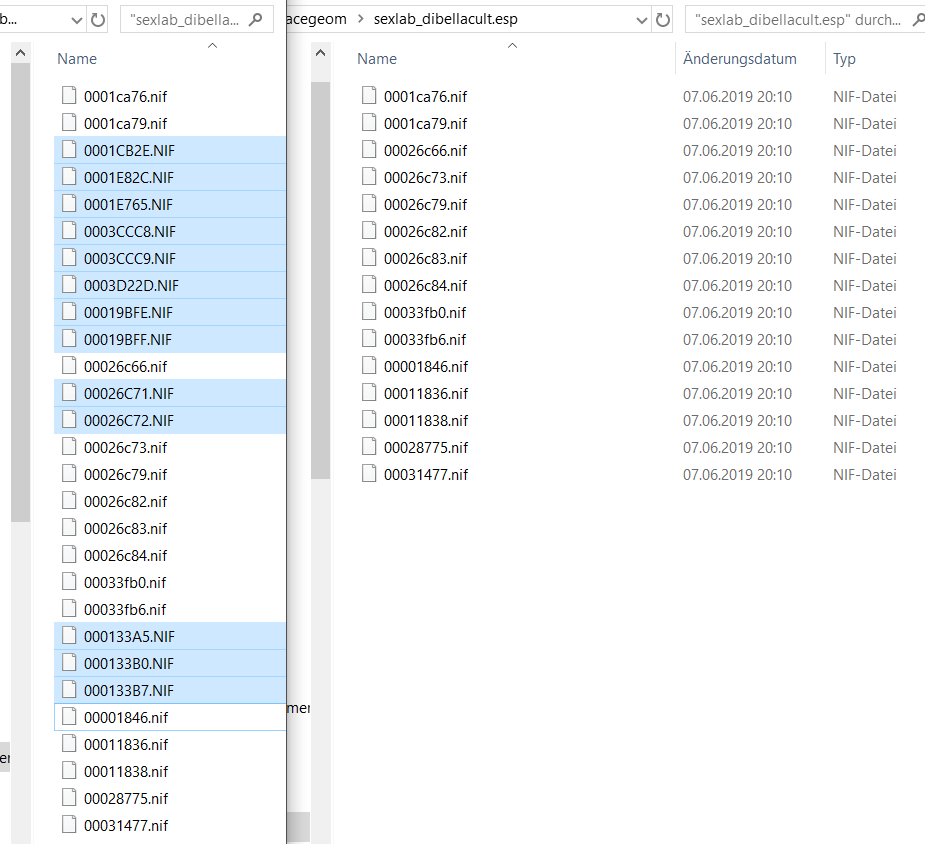The height and width of the screenshot is (844, 925).
Task: Select 00001846.nif in left window
Action: point(170,718)
